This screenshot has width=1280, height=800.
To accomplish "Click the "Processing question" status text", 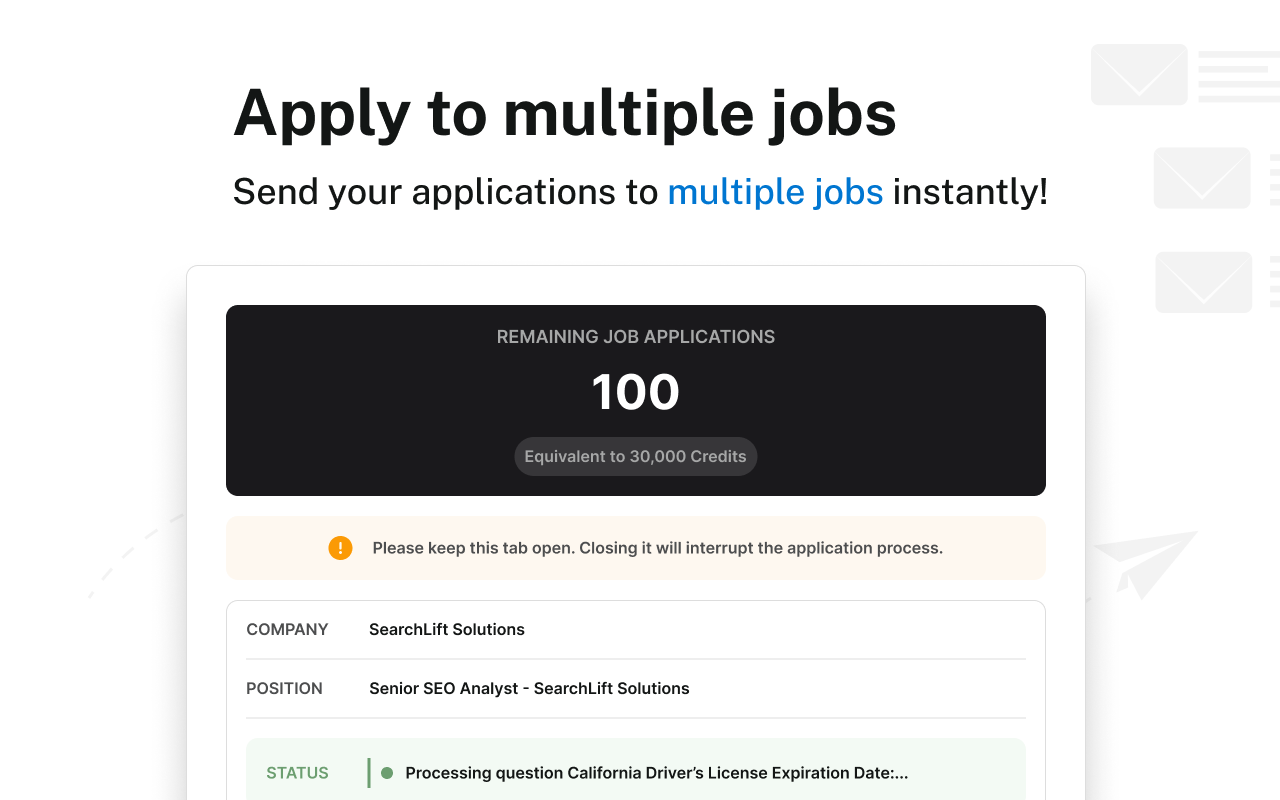I will (x=656, y=773).
